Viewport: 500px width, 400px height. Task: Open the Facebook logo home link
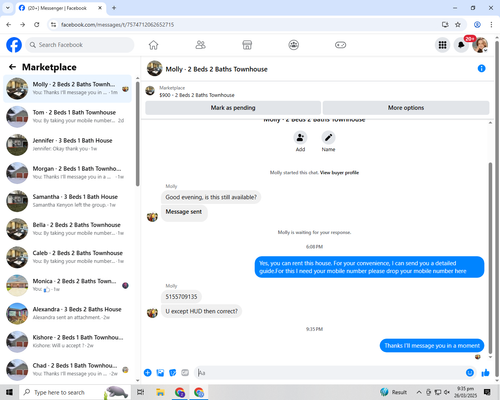tap(14, 45)
